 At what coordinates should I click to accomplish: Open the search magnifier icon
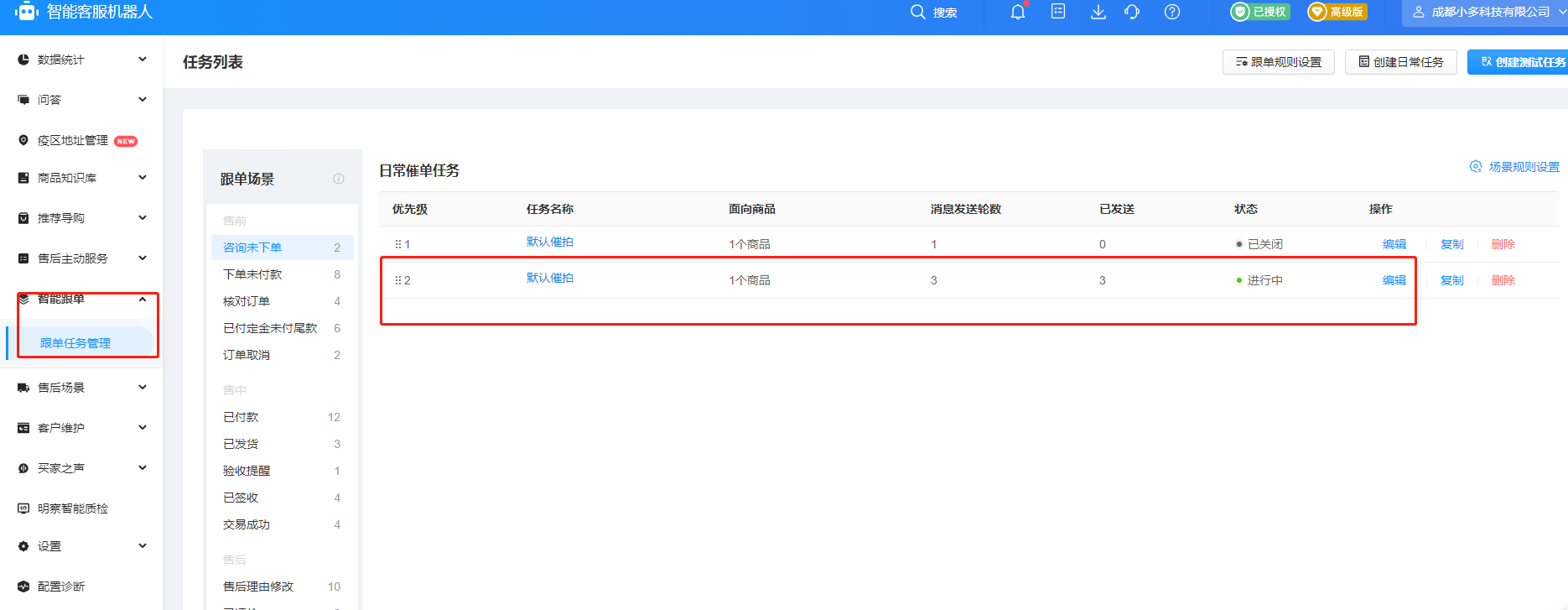coord(918,12)
